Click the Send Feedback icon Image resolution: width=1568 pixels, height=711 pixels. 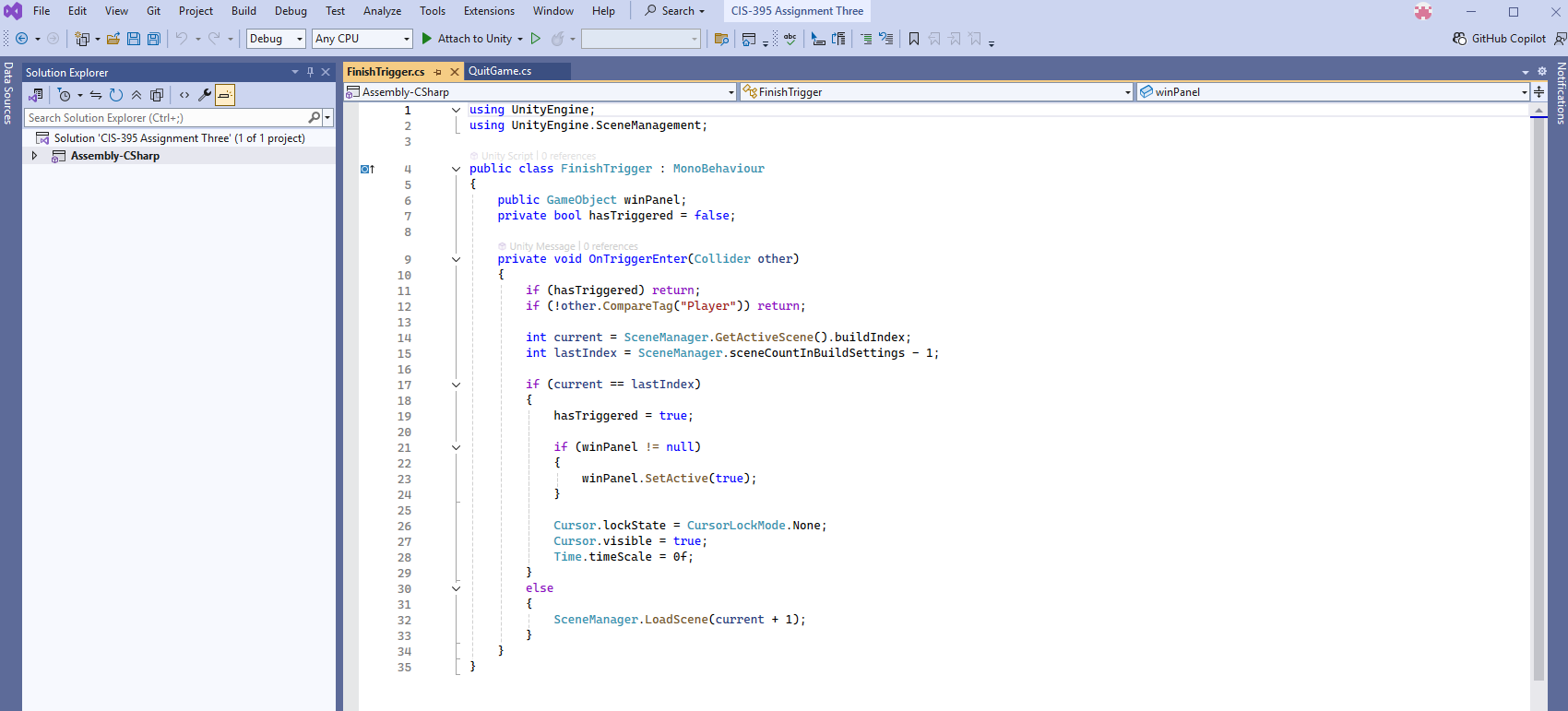(1560, 39)
